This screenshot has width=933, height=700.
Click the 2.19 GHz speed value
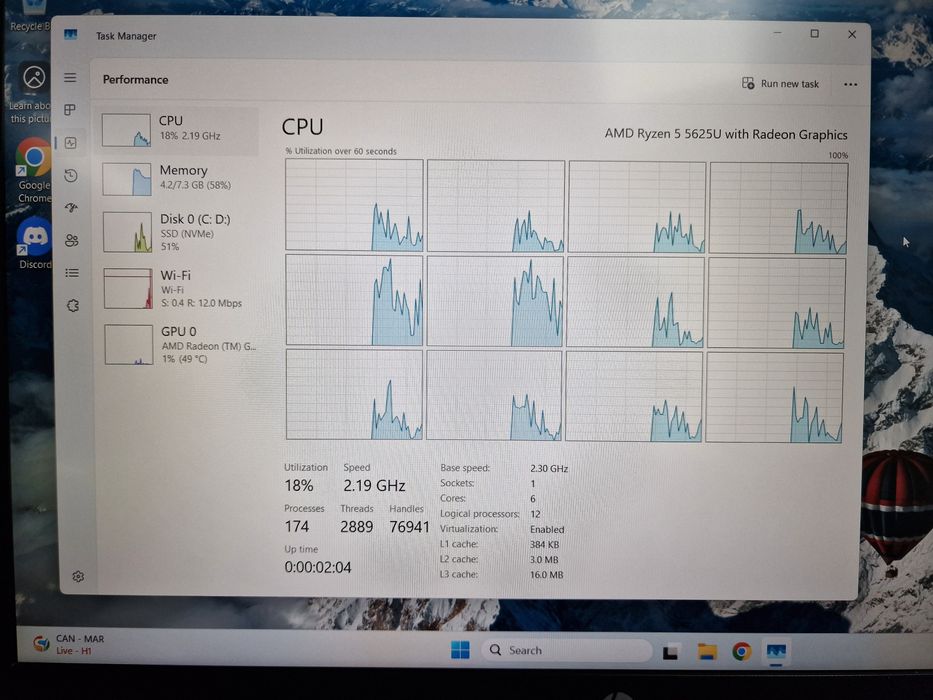pos(374,486)
